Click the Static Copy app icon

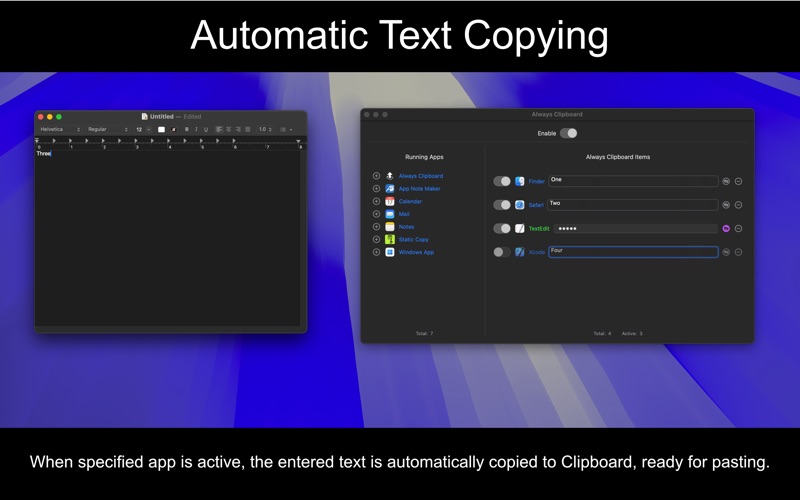pos(390,239)
